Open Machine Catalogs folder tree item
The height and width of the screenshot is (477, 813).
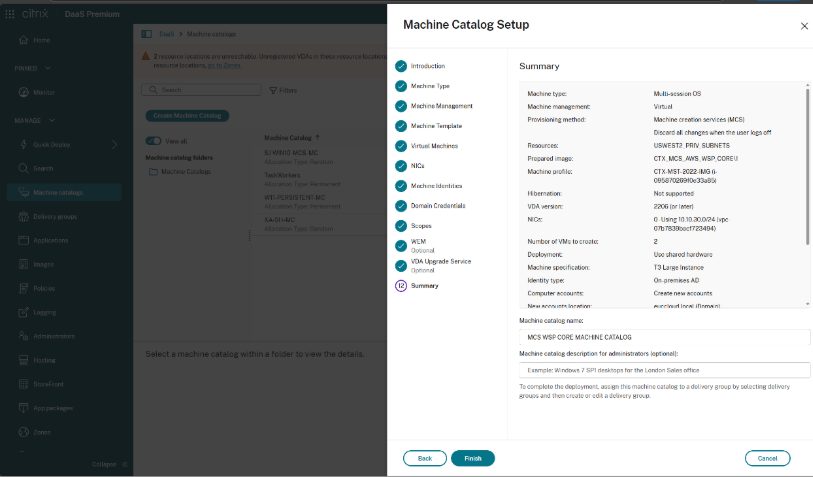tap(186, 172)
